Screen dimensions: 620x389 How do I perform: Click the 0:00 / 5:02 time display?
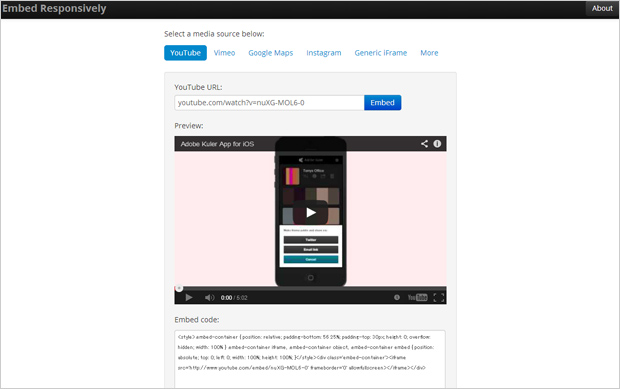coord(234,298)
